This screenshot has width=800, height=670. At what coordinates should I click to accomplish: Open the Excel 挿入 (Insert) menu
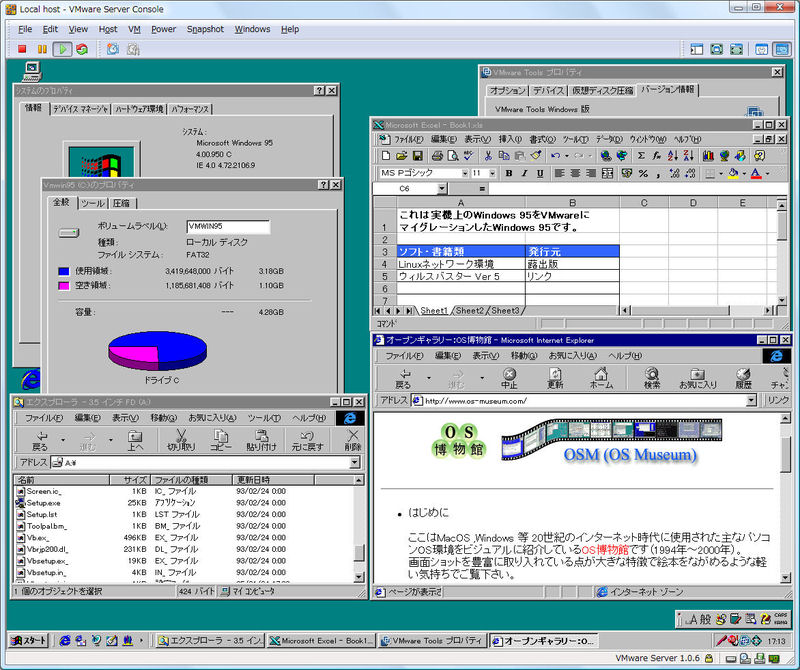(510, 139)
